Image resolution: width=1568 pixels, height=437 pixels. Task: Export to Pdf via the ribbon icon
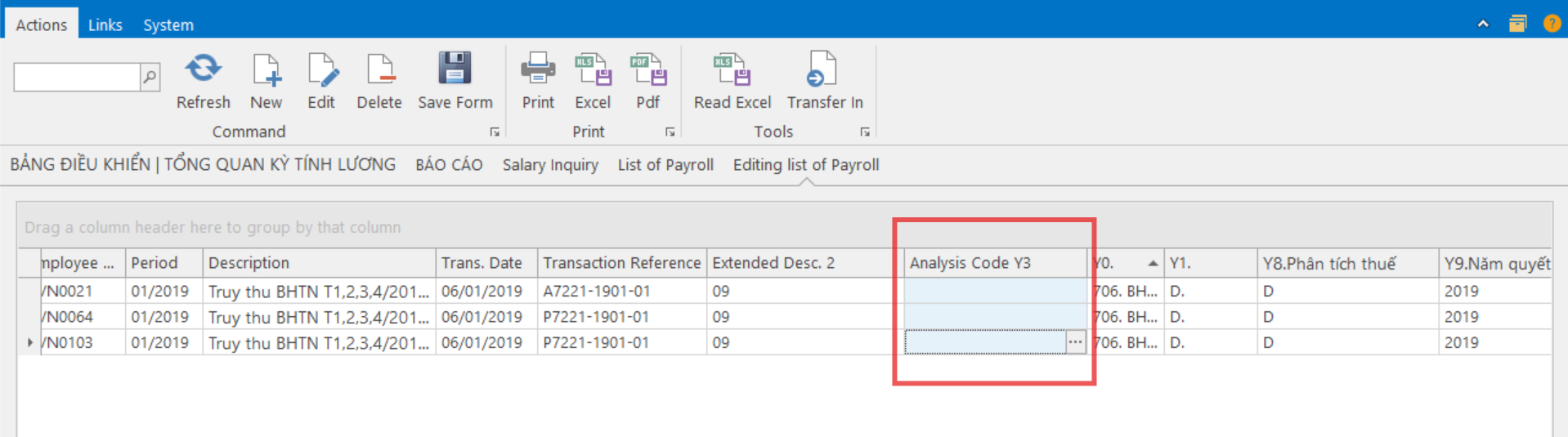[x=647, y=70]
